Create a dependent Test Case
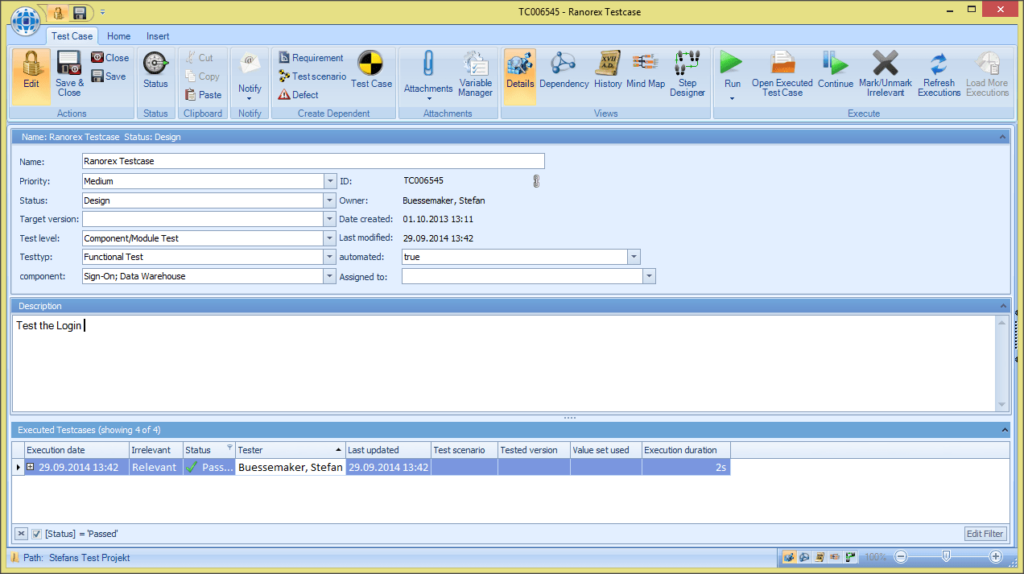 coord(371,70)
